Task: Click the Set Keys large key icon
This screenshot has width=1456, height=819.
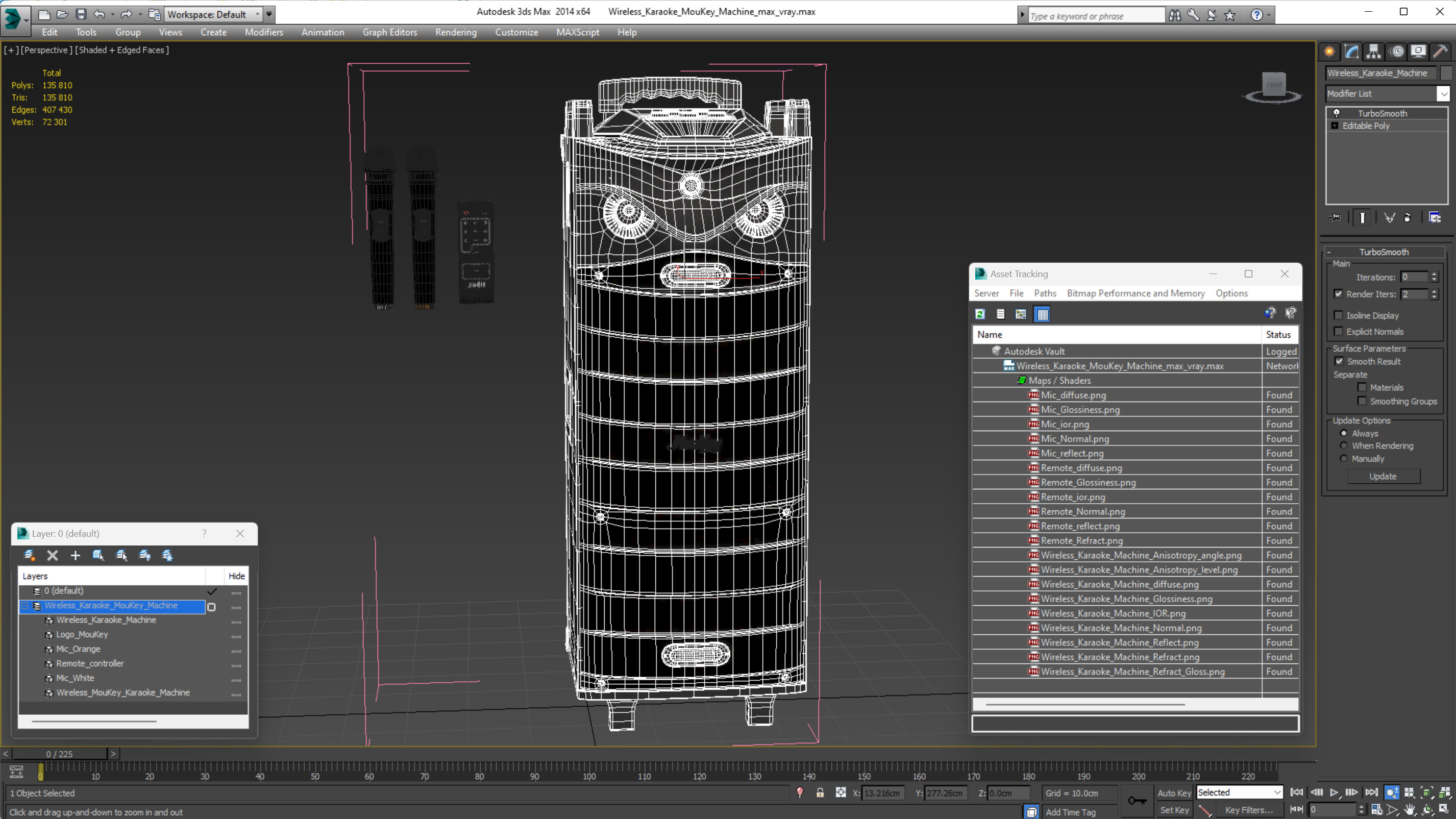Action: click(1137, 800)
